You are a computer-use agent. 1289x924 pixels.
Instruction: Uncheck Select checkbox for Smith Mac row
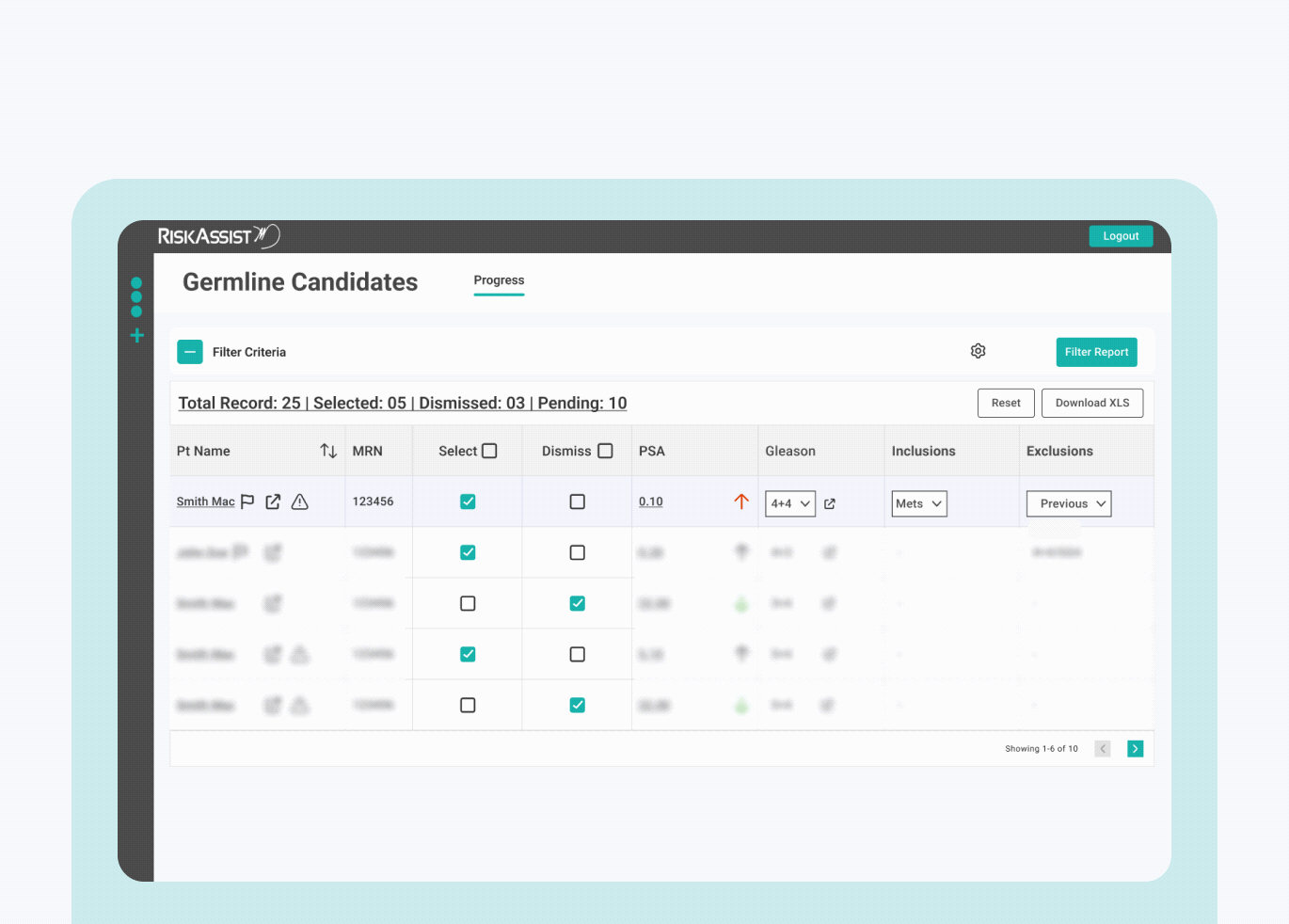pyautogui.click(x=468, y=502)
